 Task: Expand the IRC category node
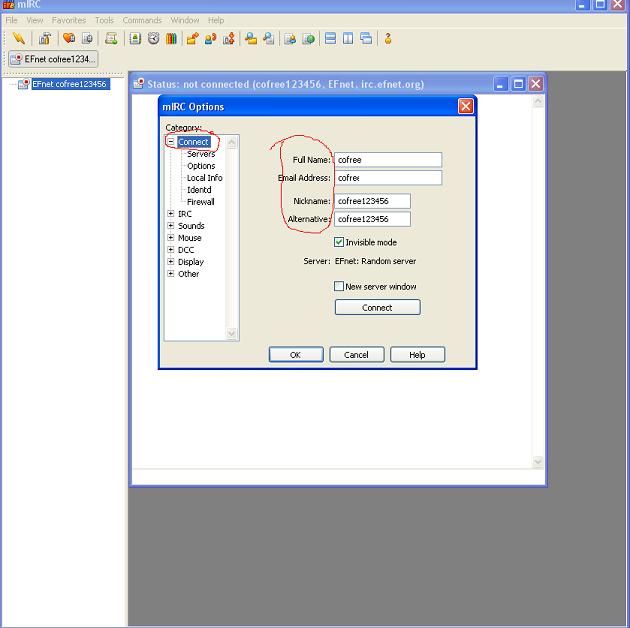[x=171, y=213]
